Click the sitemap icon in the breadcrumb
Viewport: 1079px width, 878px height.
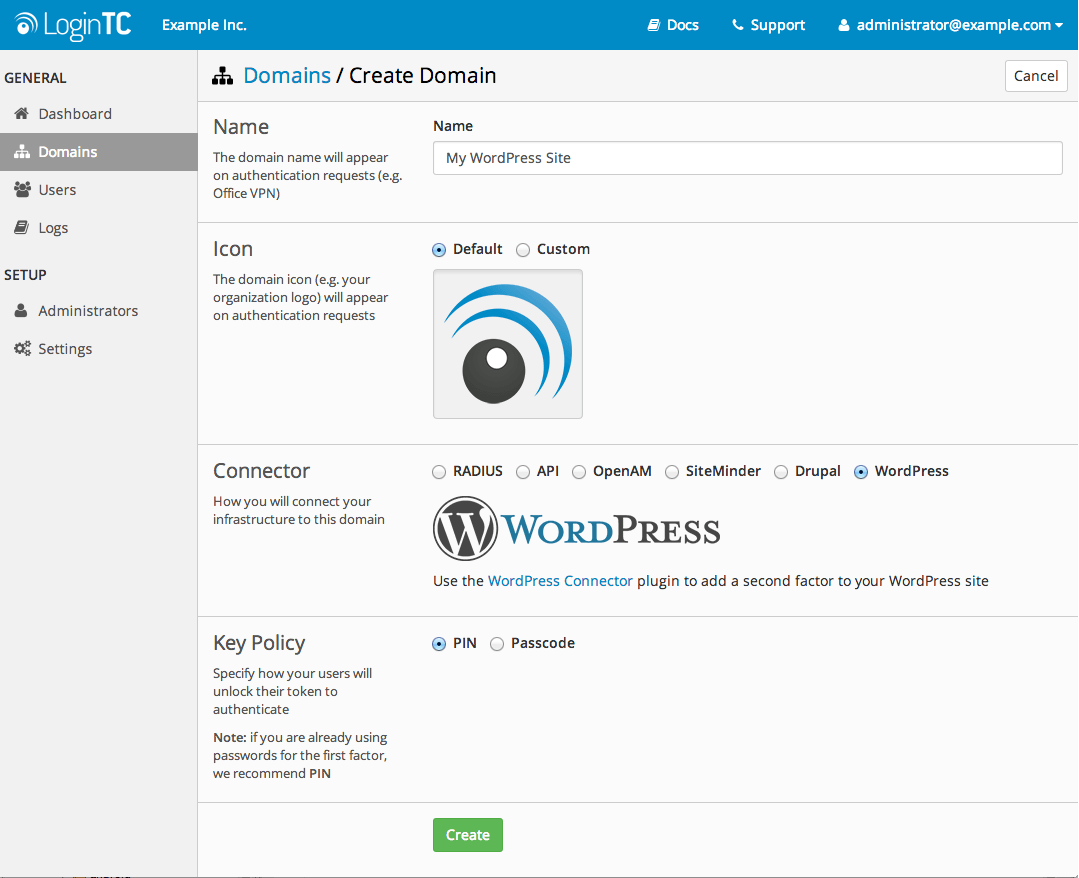pos(222,76)
